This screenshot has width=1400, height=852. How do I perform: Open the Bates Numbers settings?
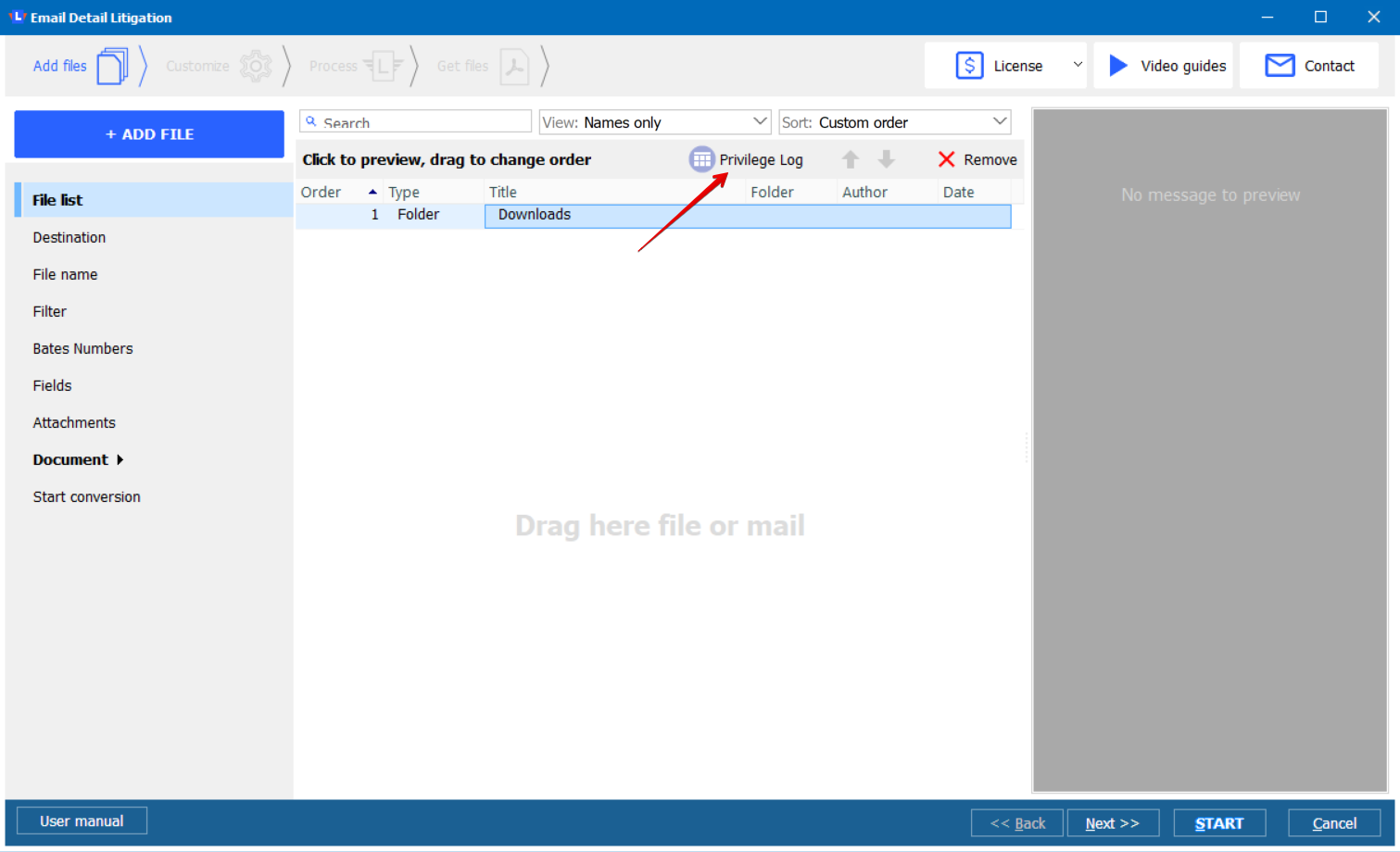(x=82, y=348)
